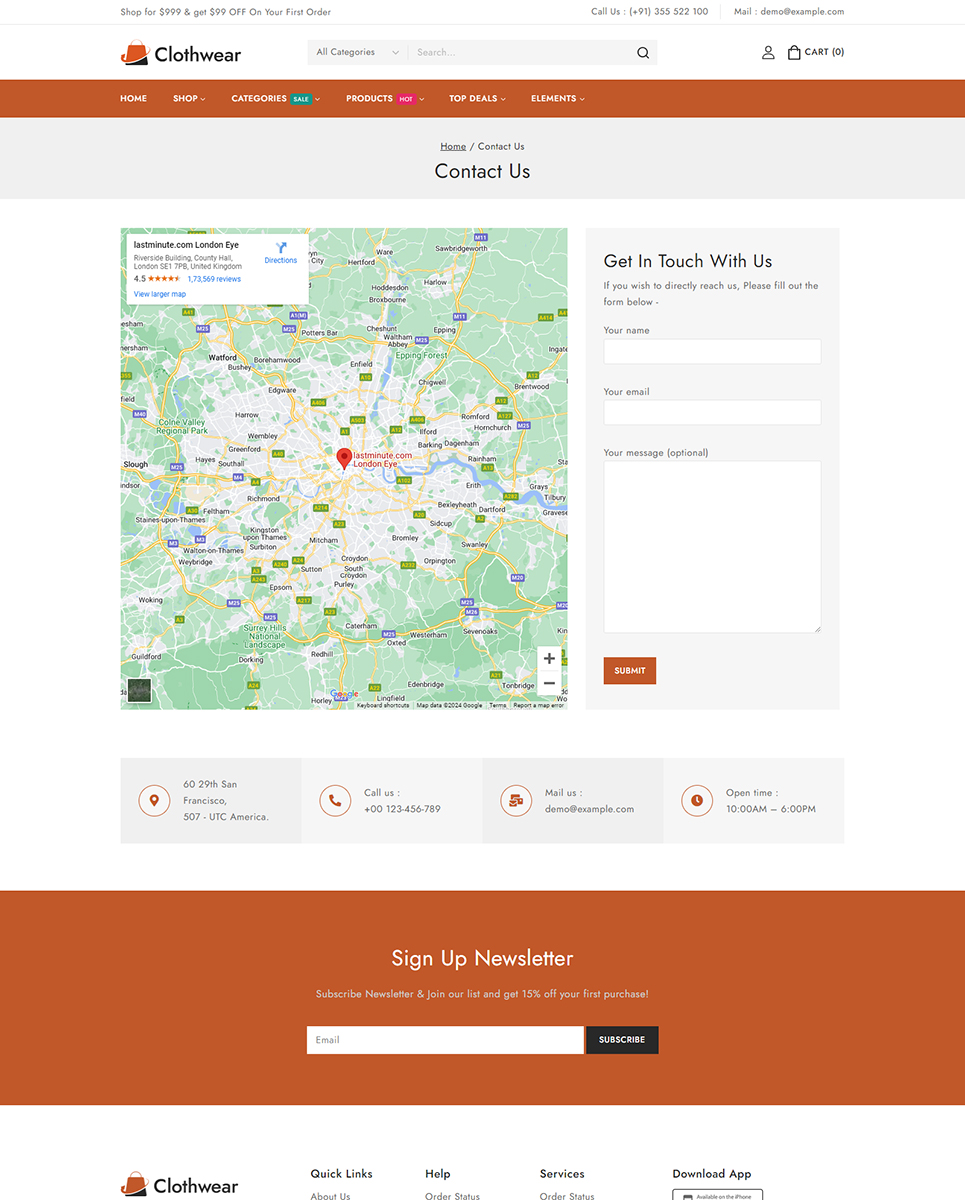Expand the All Categories dropdown
This screenshot has height=1200, width=965.
tap(357, 53)
